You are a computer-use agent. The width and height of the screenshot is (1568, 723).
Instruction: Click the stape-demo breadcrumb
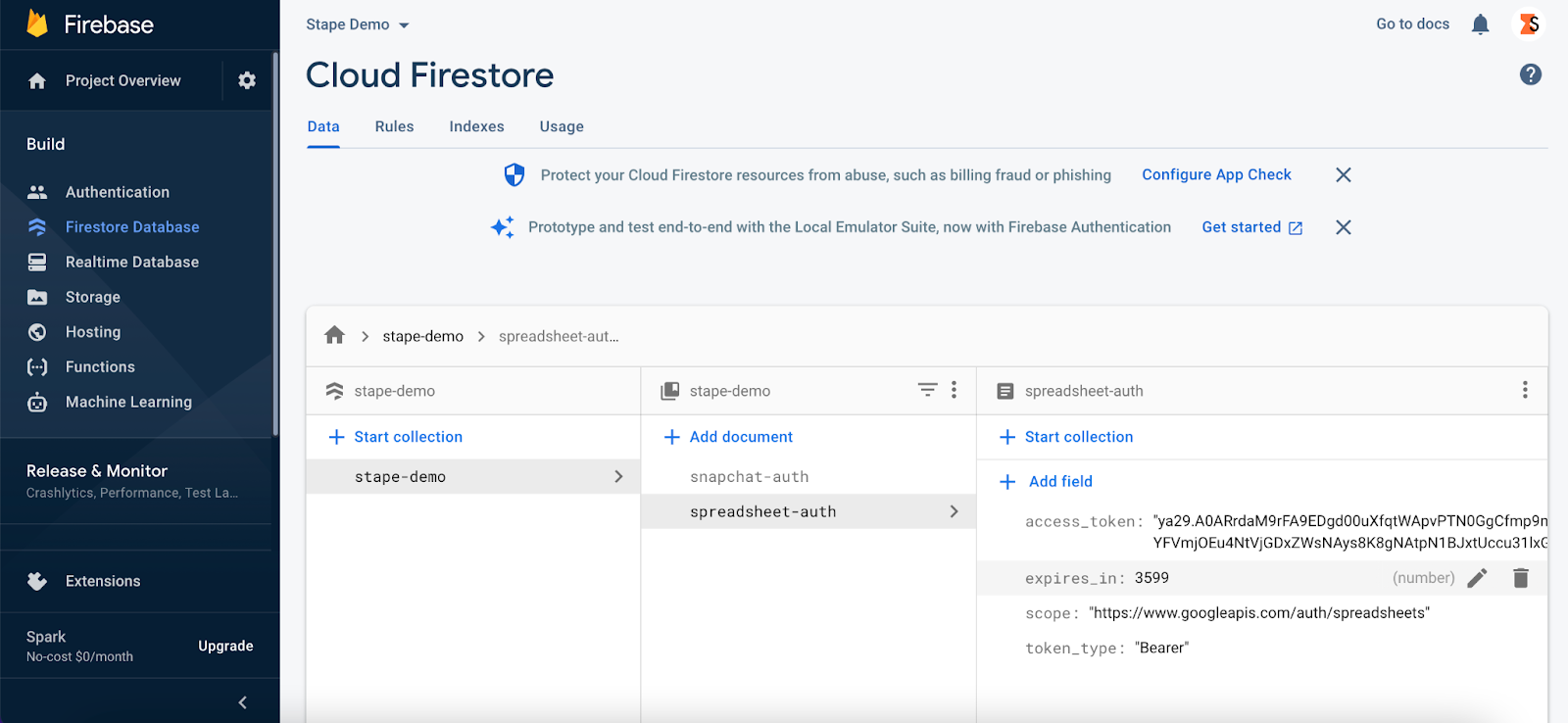(423, 336)
